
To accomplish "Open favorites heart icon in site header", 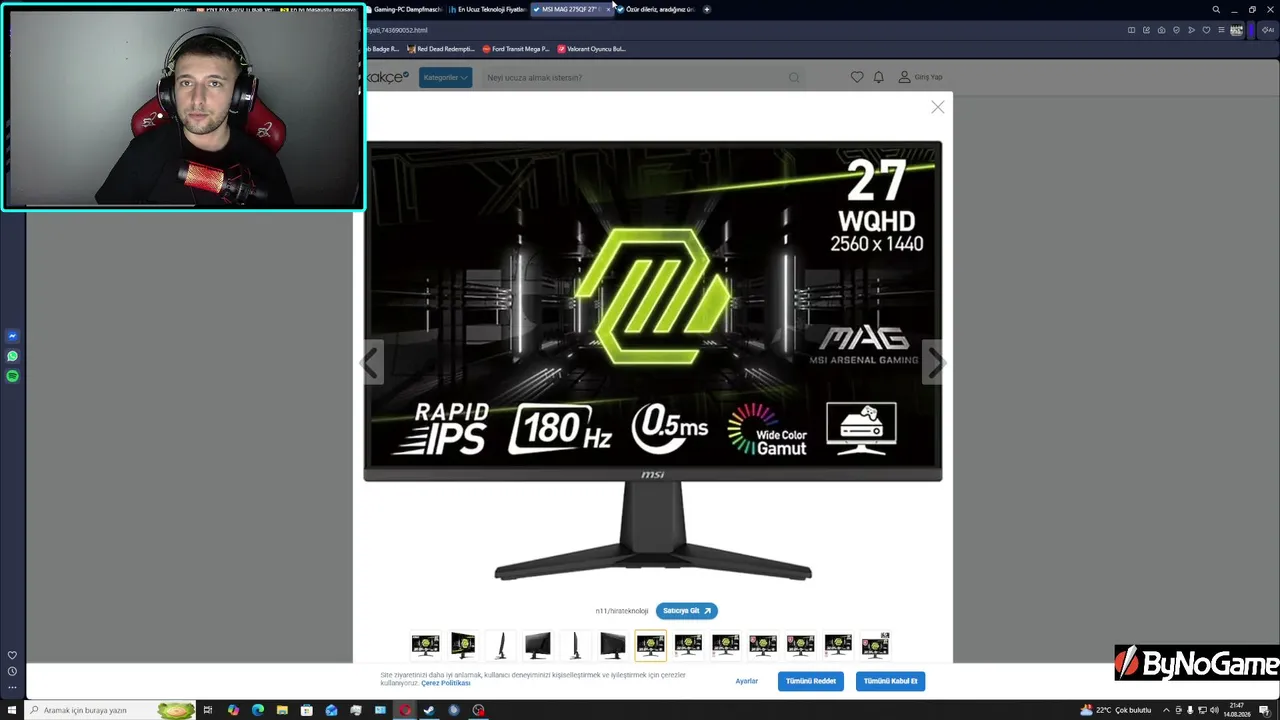I will pos(857,77).
